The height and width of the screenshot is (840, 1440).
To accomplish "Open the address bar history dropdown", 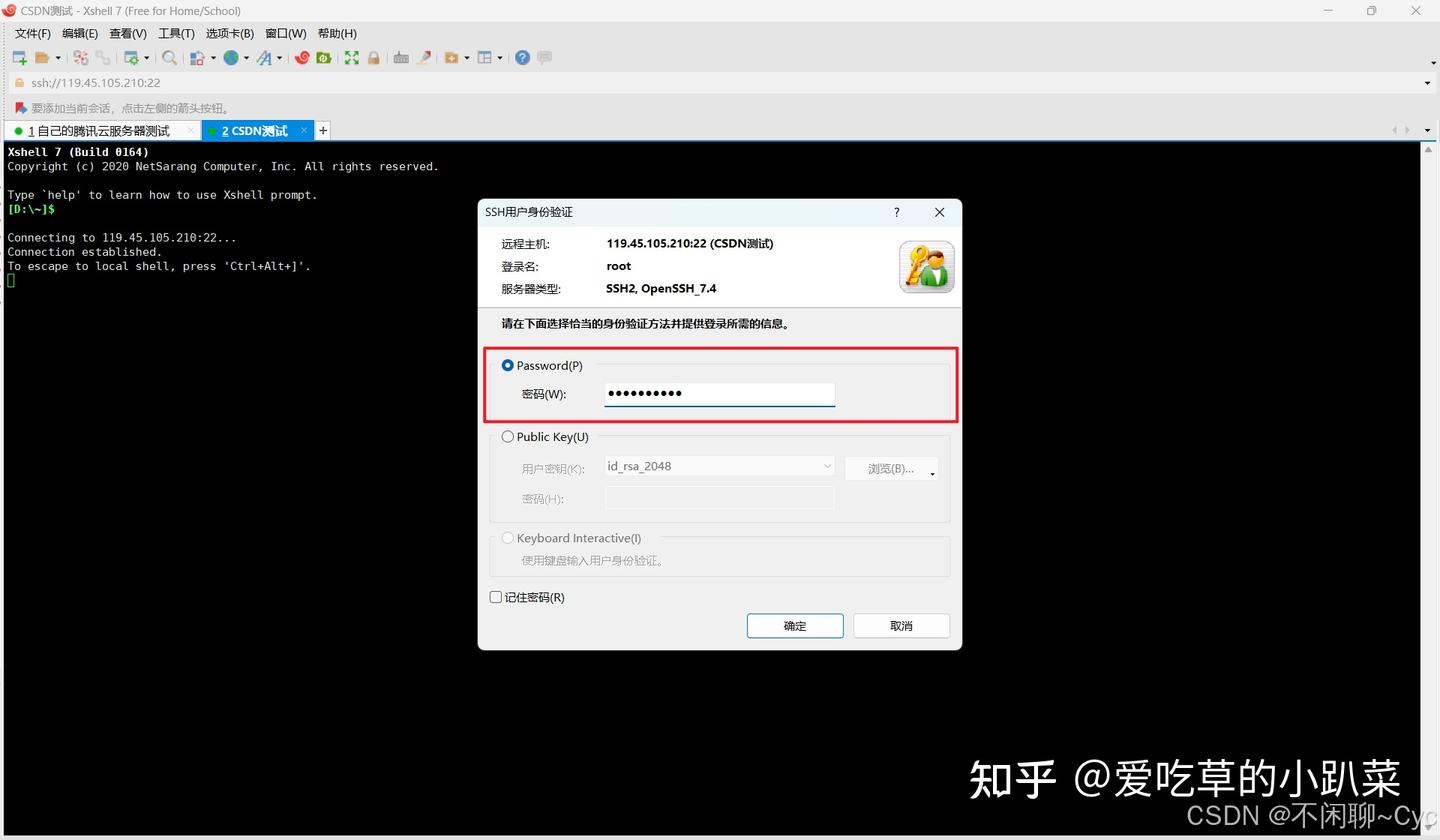I will point(1427,83).
